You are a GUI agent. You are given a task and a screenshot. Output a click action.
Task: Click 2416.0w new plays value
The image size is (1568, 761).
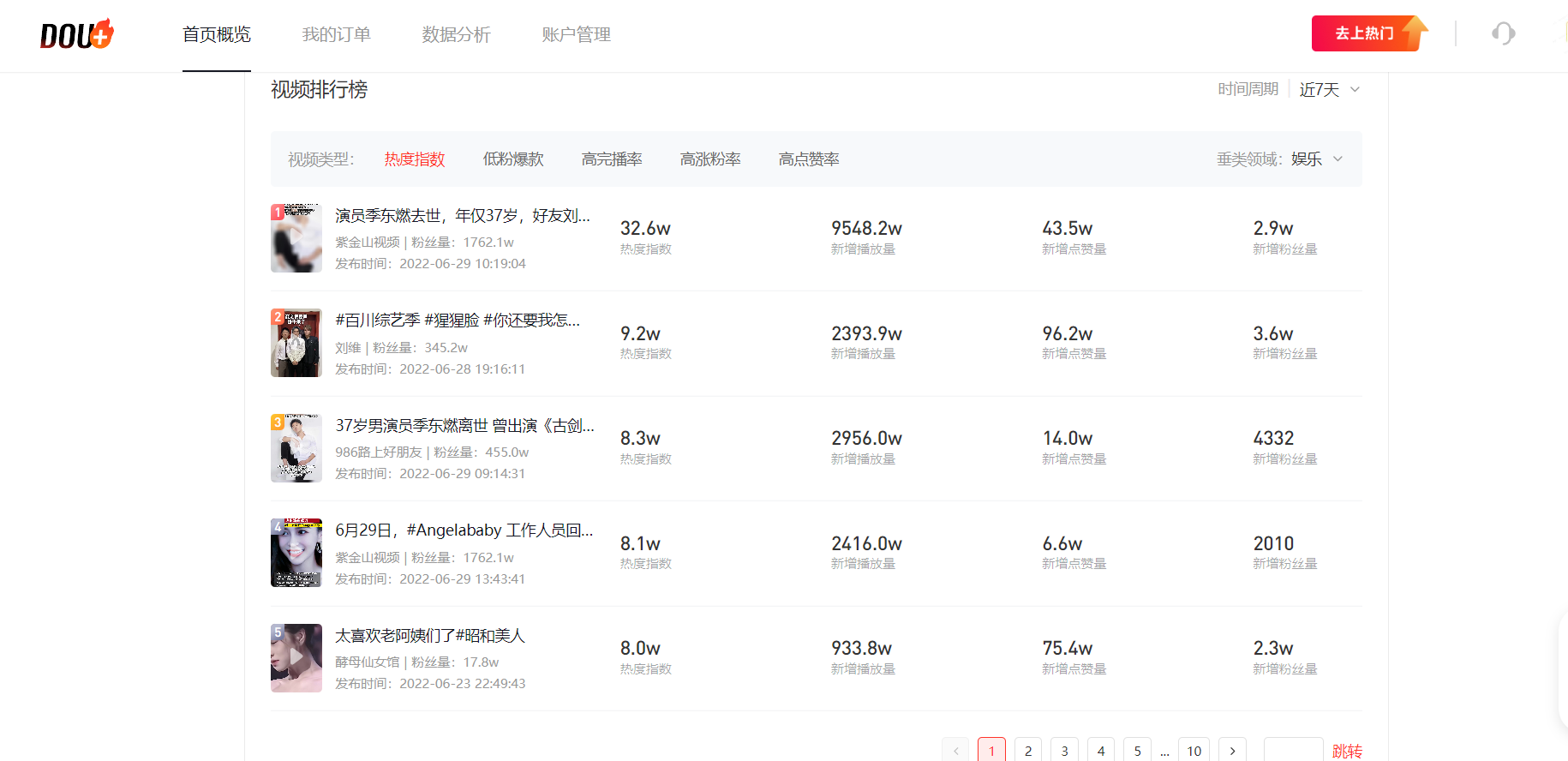click(x=866, y=543)
